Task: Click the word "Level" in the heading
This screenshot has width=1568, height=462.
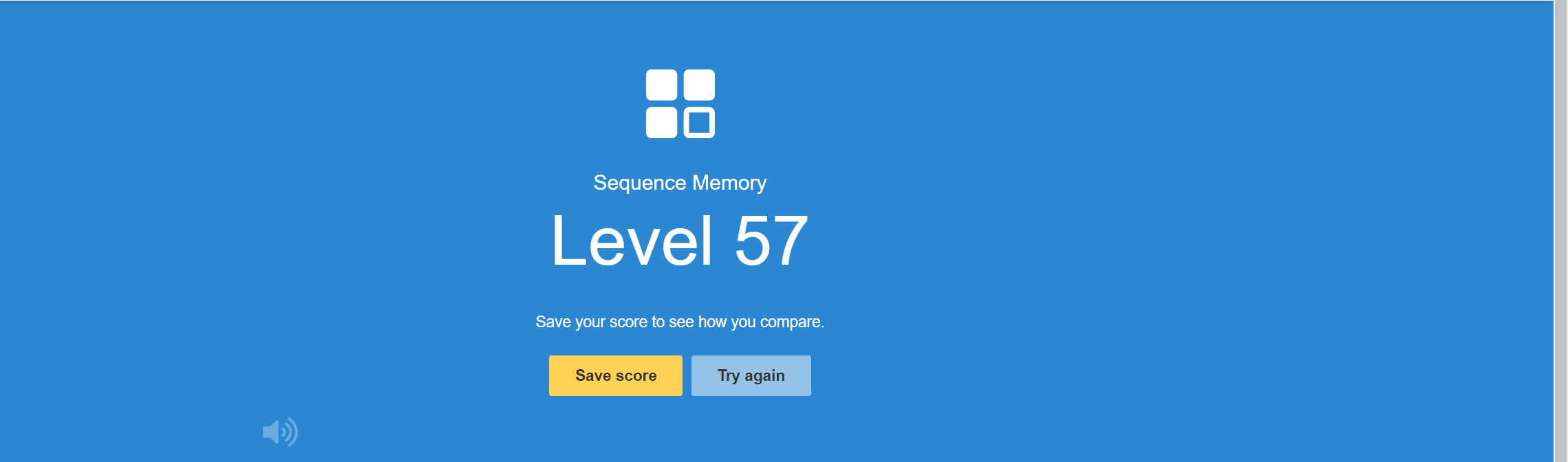Action: [x=632, y=241]
